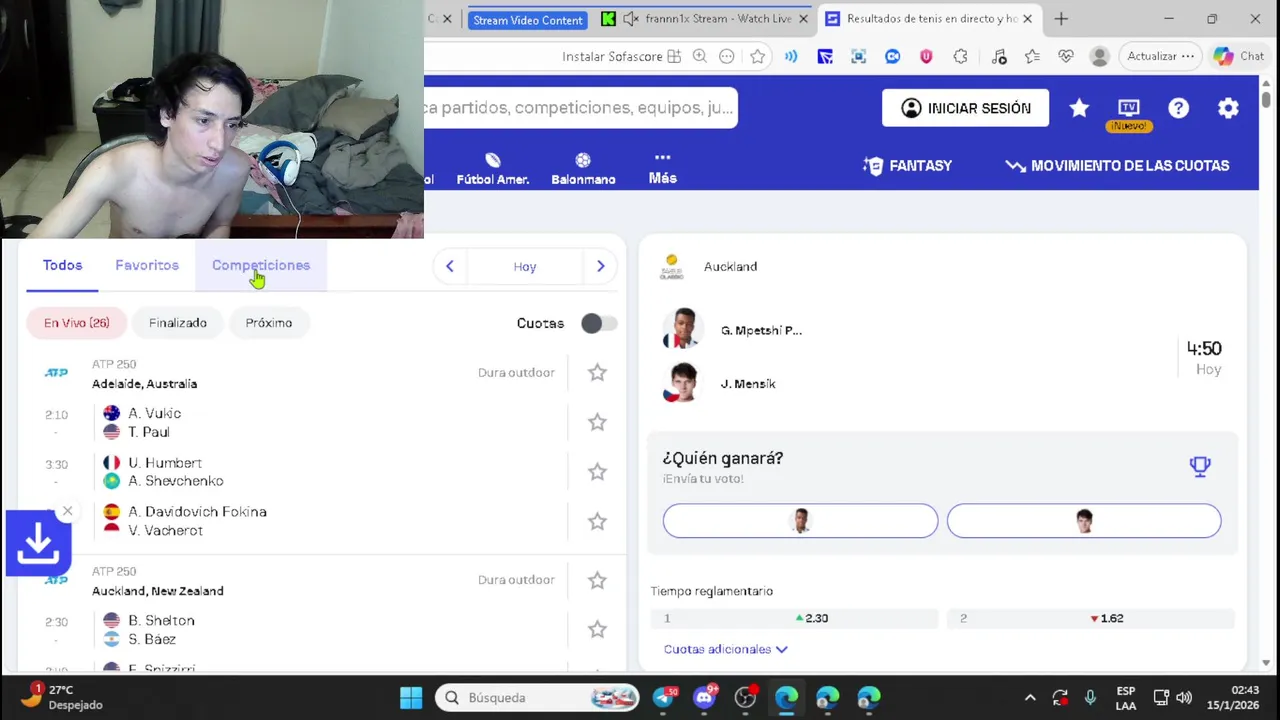Image resolution: width=1280 pixels, height=720 pixels.
Task: Open browser extensions puzzle icon
Action: [x=960, y=57]
